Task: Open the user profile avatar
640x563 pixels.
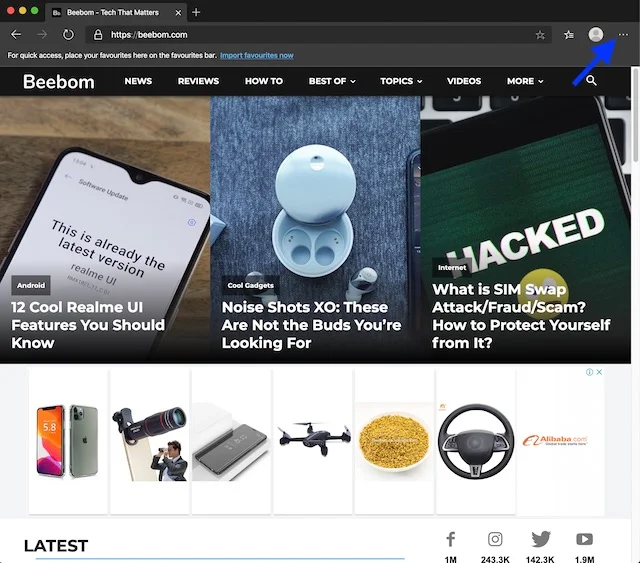Action: [x=596, y=35]
